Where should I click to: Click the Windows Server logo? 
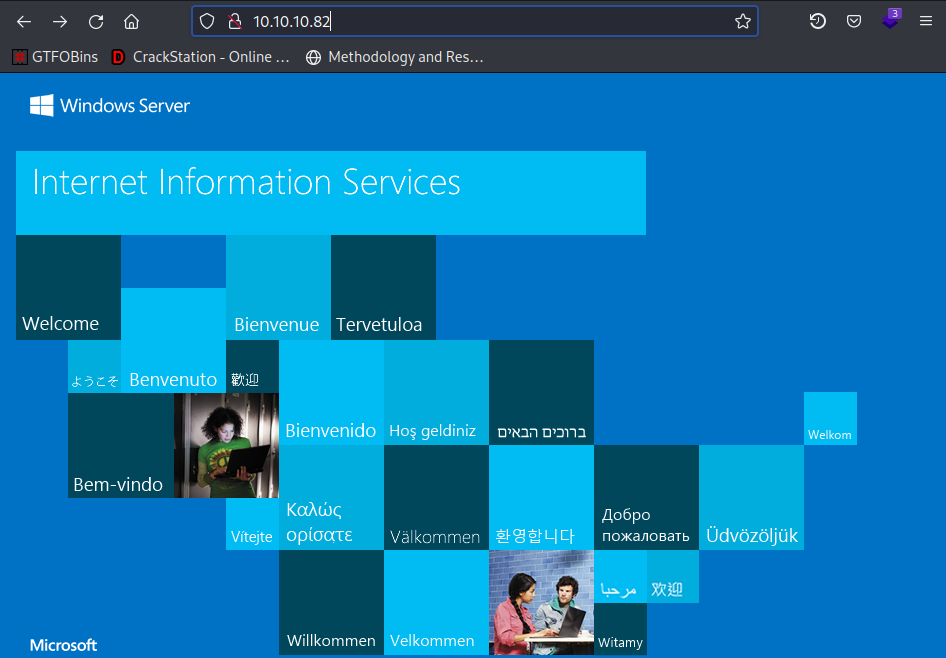(x=110, y=106)
